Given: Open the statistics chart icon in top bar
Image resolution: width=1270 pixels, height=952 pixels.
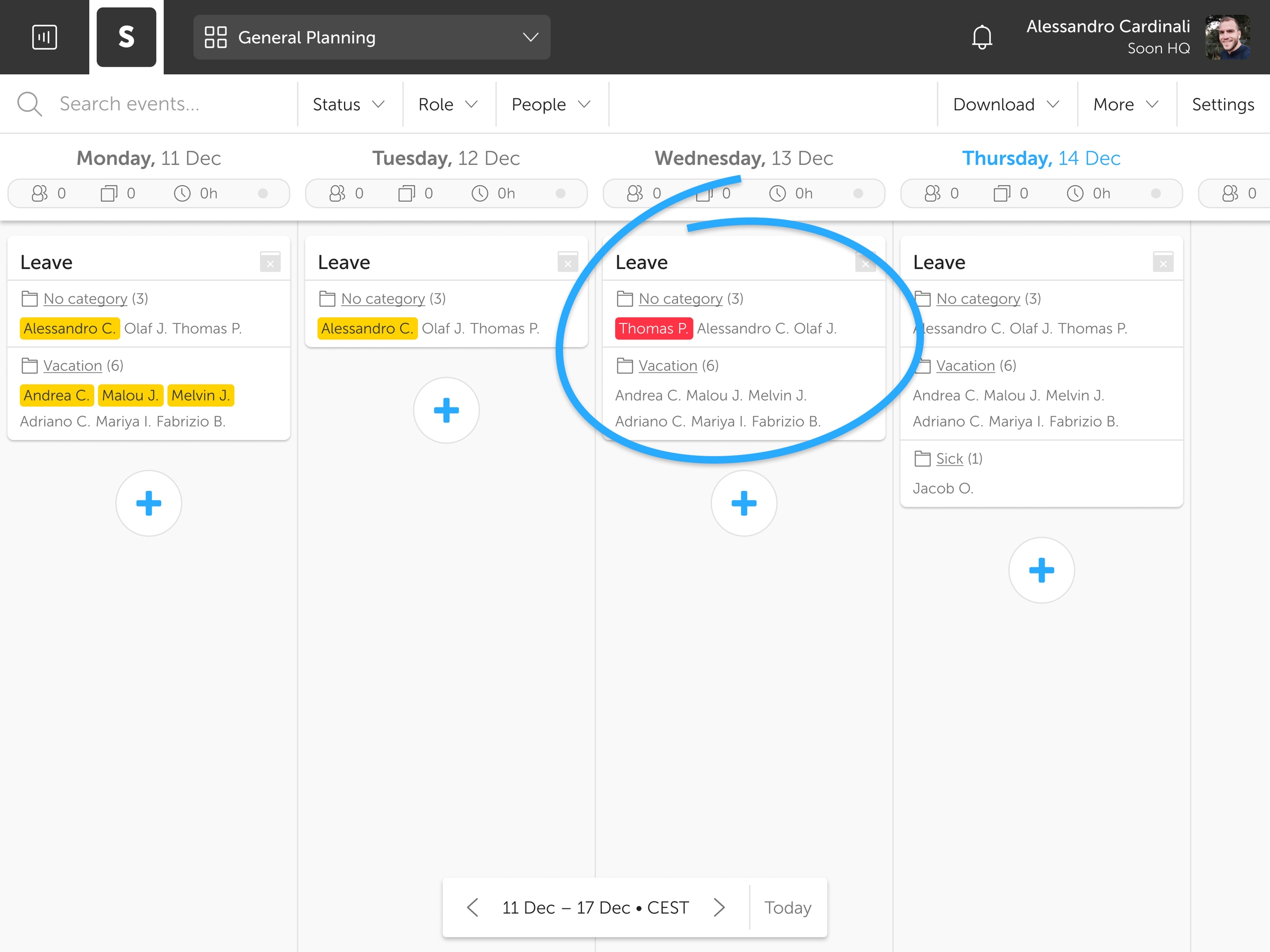Looking at the screenshot, I should tap(44, 37).
